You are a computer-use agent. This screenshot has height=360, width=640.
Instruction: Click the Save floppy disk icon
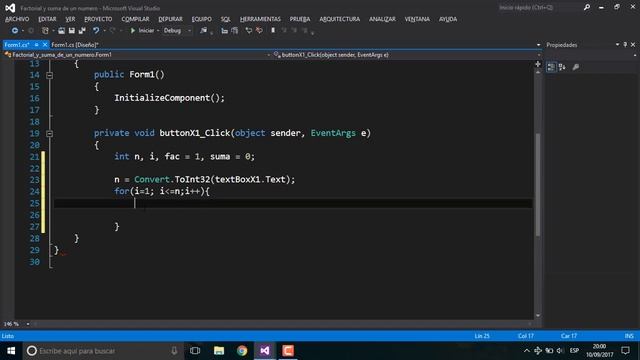pos(71,31)
